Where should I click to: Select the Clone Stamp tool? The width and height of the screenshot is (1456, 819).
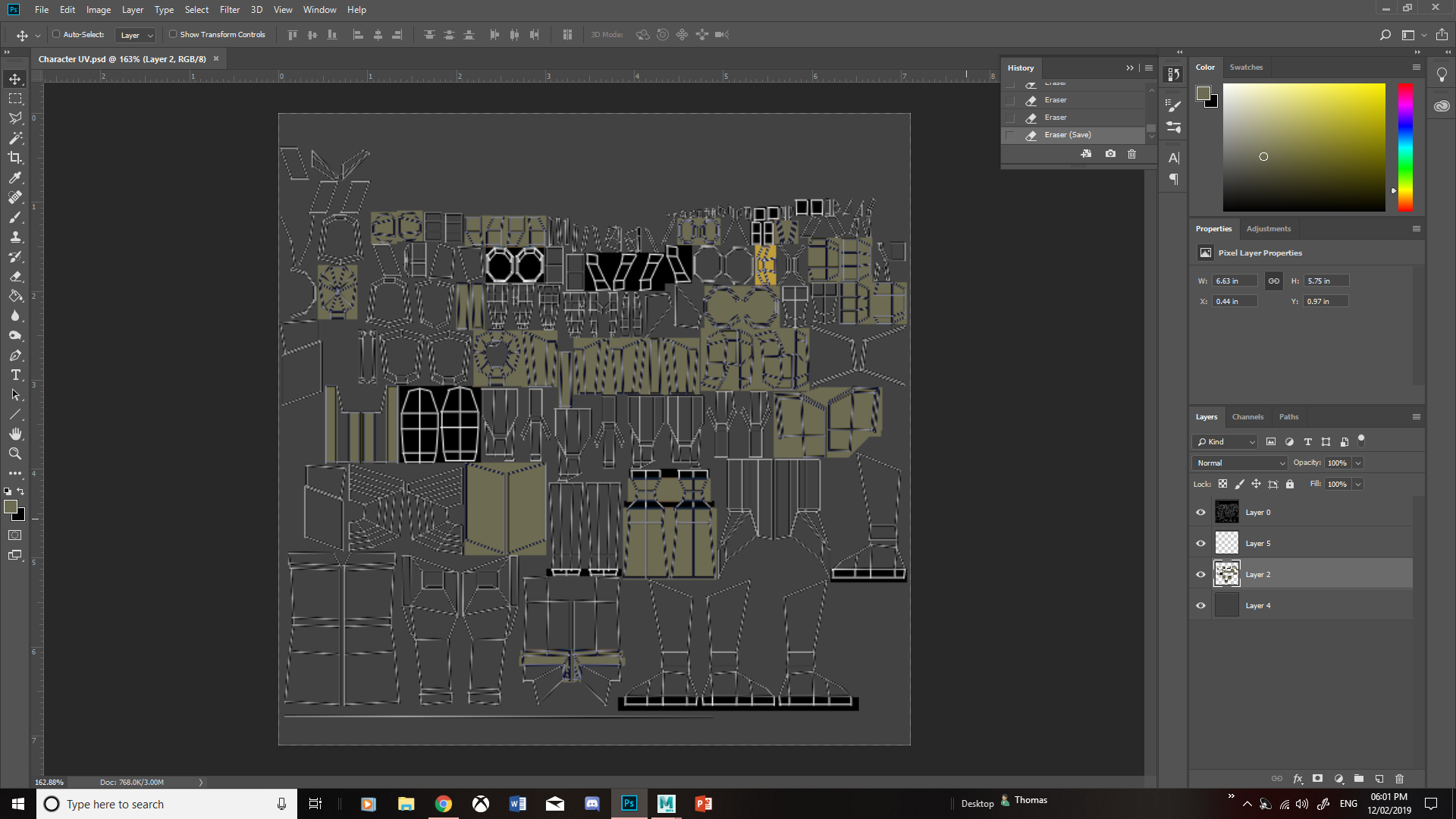click(x=15, y=237)
